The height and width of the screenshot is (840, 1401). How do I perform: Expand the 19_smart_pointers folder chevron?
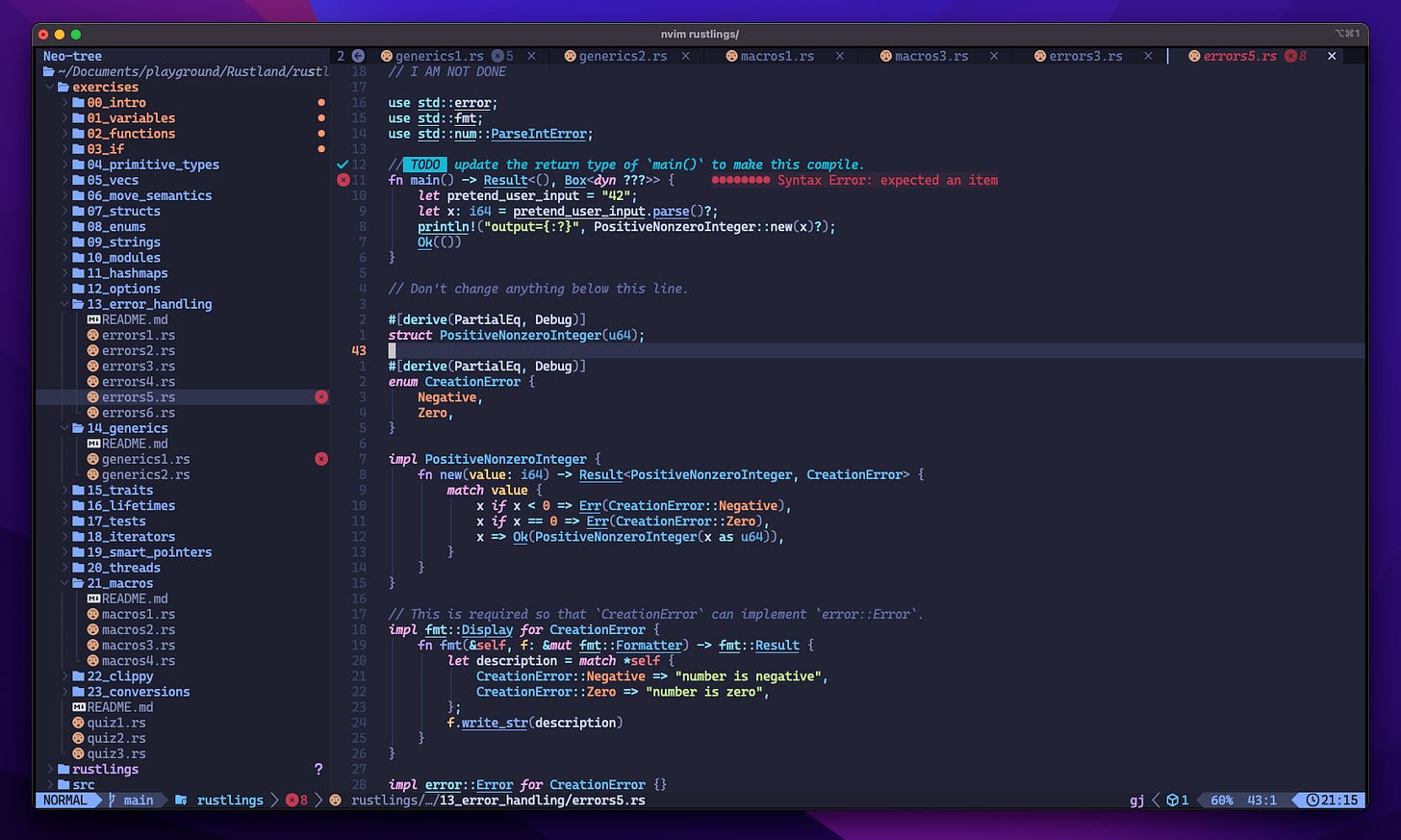tap(64, 552)
